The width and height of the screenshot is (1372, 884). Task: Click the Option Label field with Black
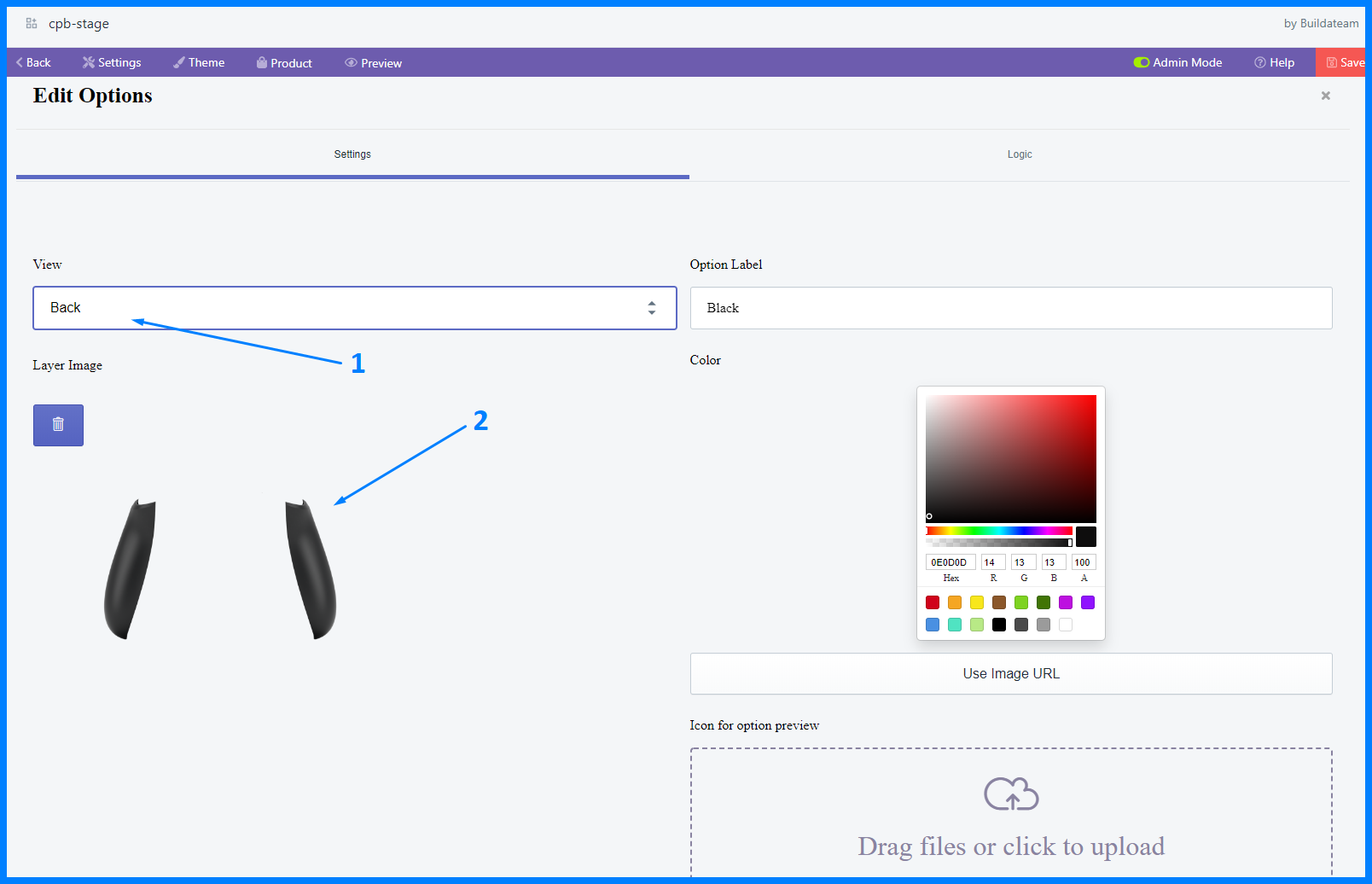point(1011,308)
